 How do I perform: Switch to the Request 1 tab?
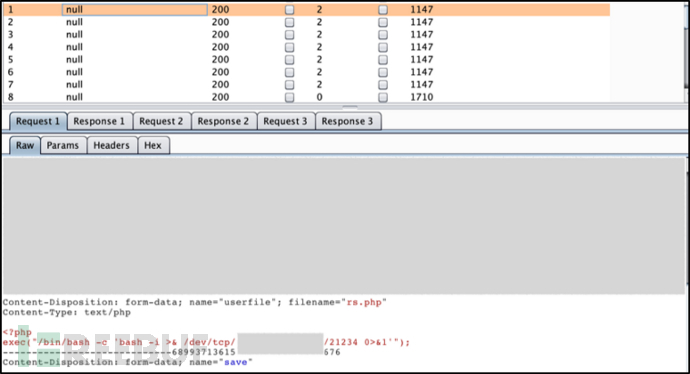click(x=38, y=121)
